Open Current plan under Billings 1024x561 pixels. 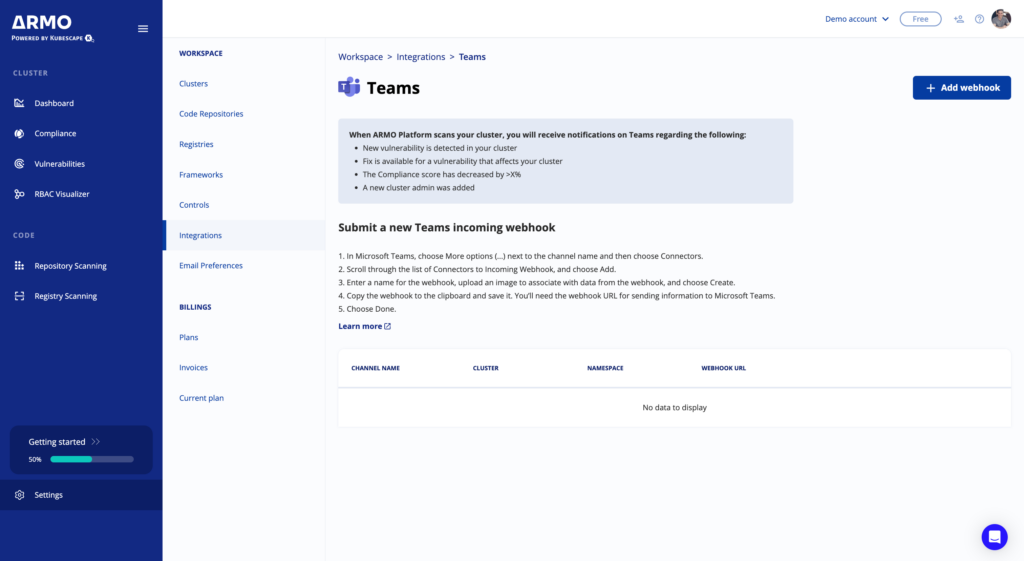point(201,398)
